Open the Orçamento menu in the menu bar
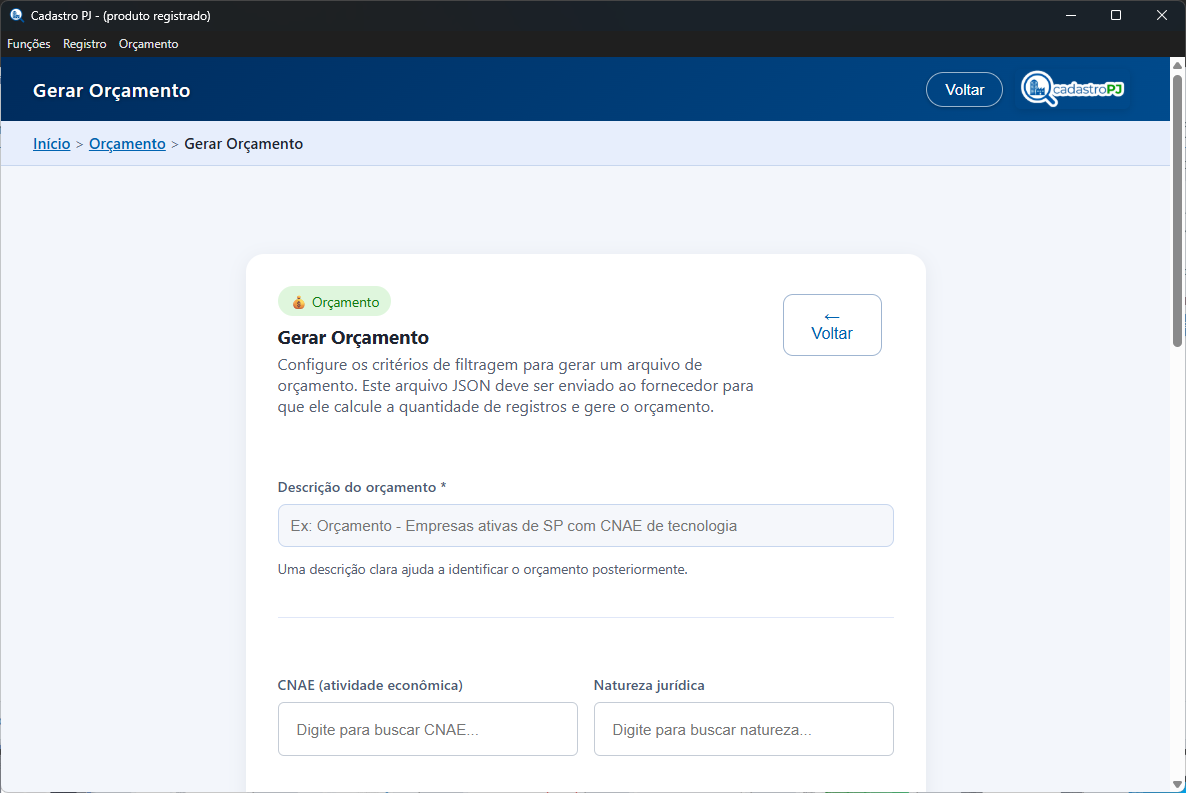 tap(148, 44)
